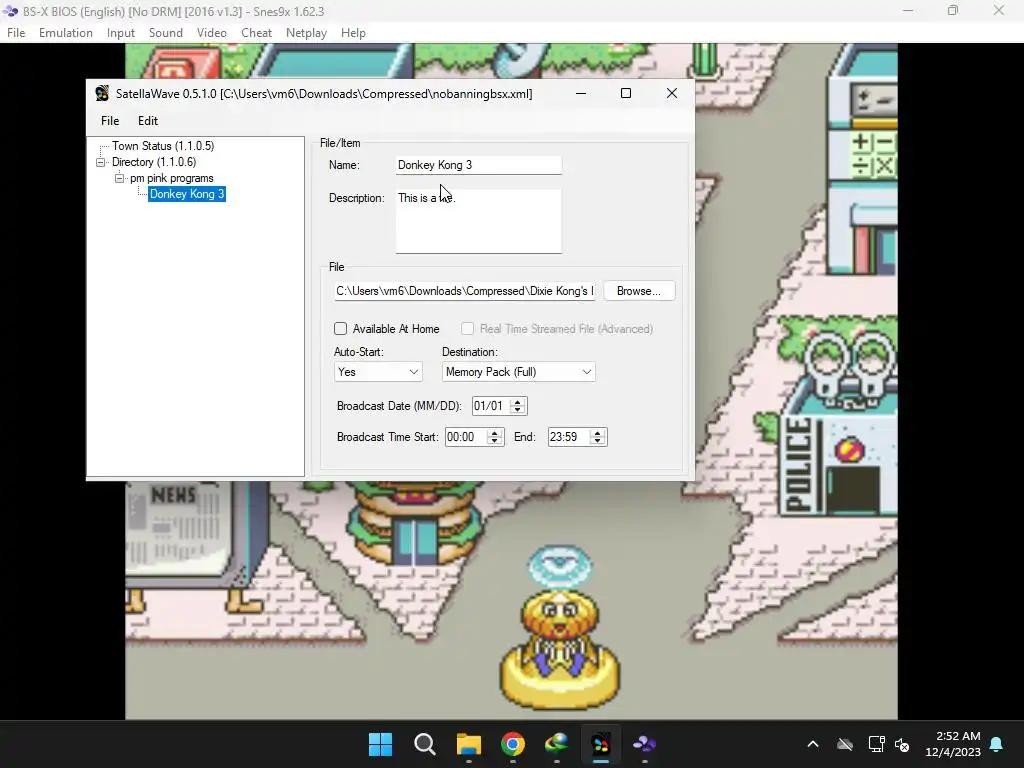Open the notifications bell icon
The height and width of the screenshot is (768, 1024).
(x=997, y=744)
